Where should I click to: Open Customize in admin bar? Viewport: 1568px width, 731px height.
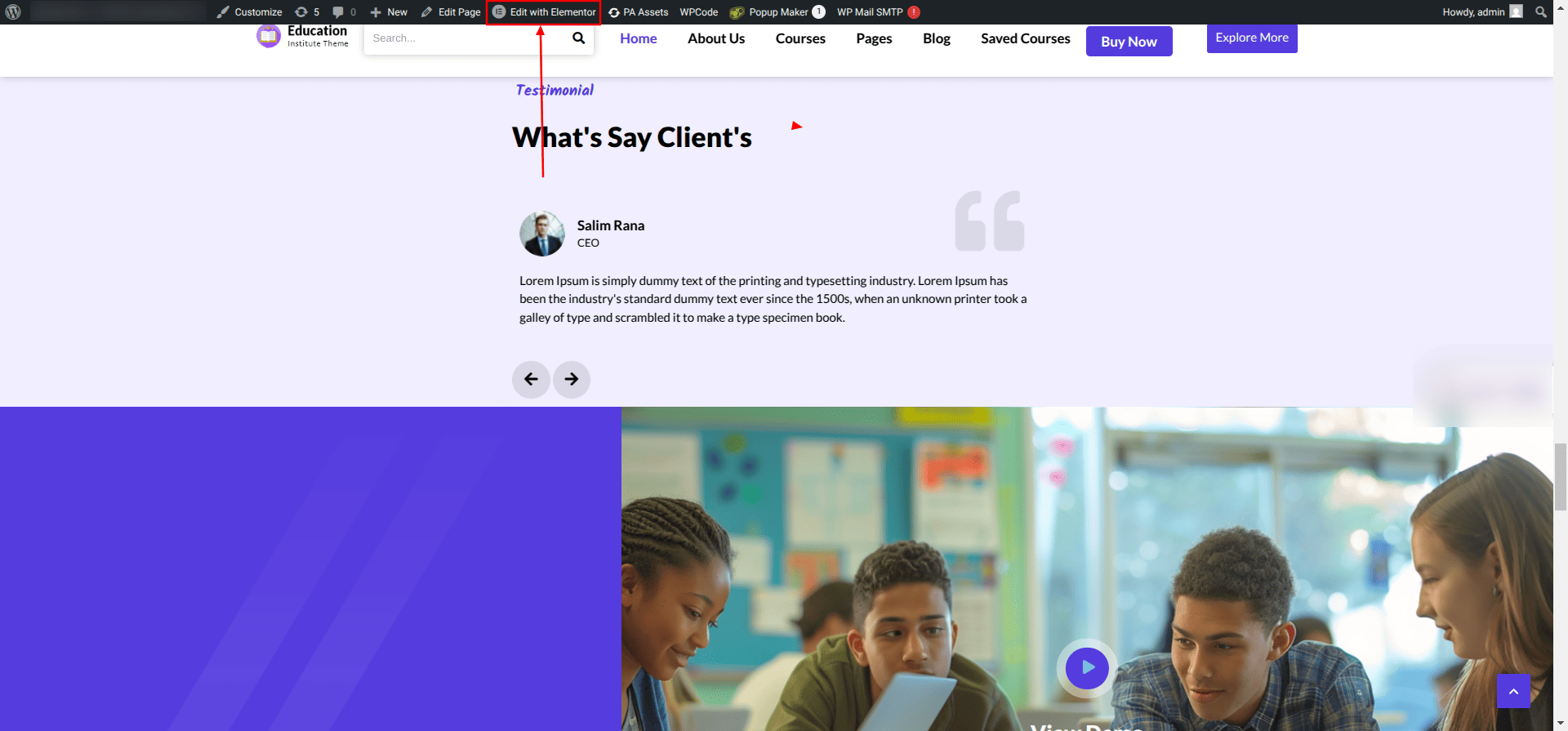[x=249, y=12]
